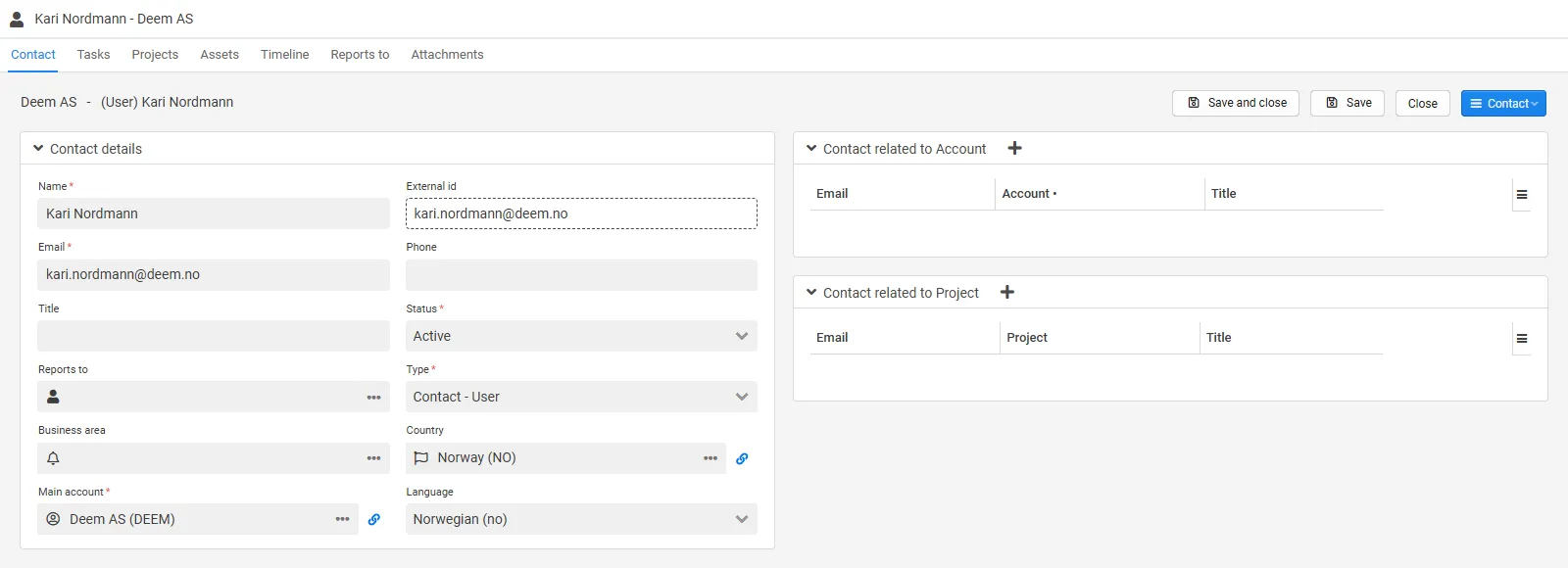The image size is (1568, 568).
Task: Open the link icon next to Country field
Action: (742, 458)
